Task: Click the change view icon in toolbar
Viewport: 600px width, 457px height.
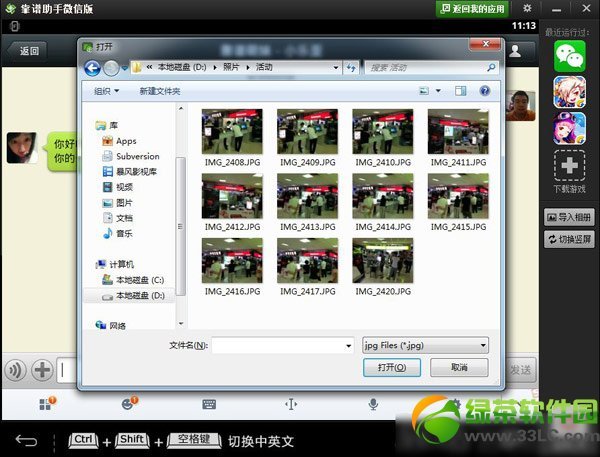Action: pos(424,91)
